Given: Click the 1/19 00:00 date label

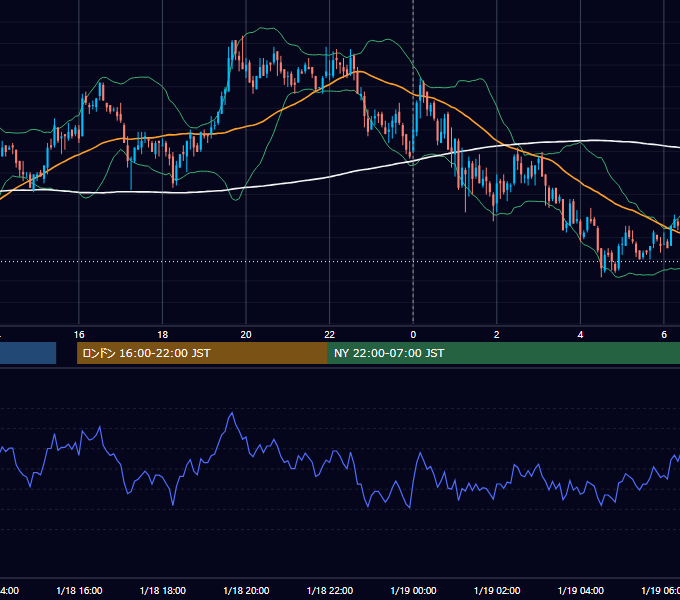Looking at the screenshot, I should tap(413, 590).
